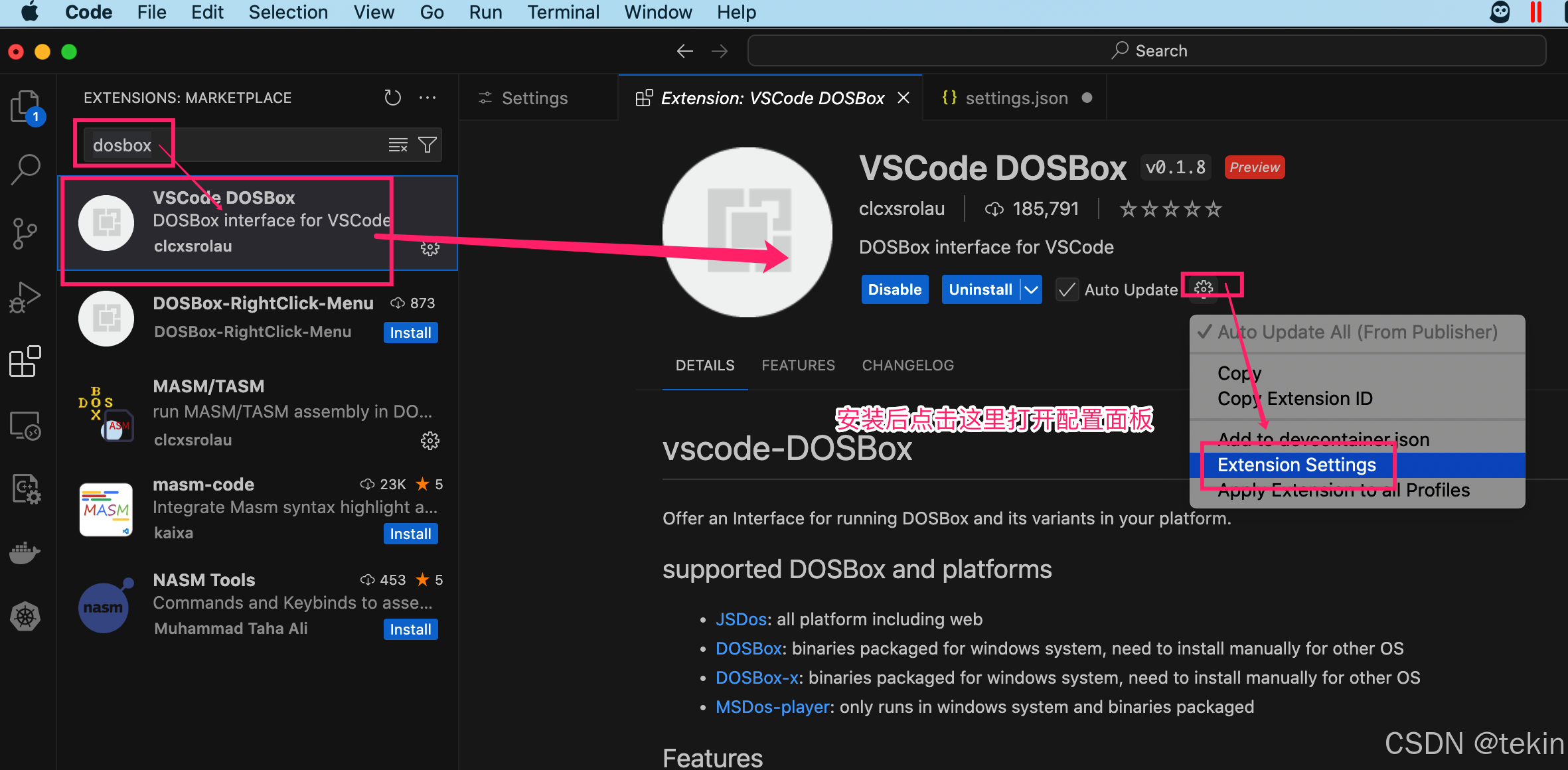The image size is (1568, 770).
Task: Click the extension star rating
Action: 1170,209
